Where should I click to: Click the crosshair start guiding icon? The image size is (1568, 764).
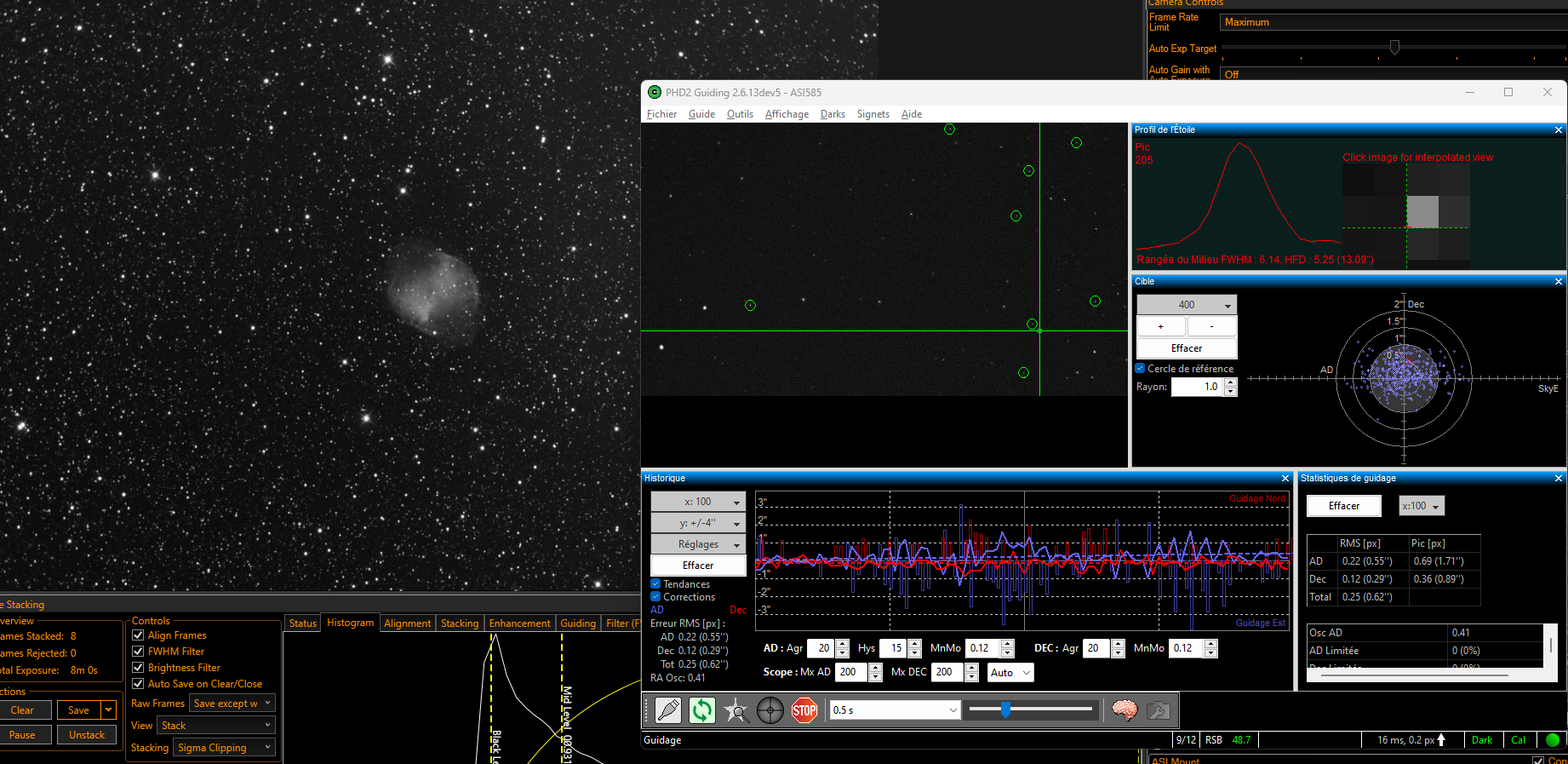pyautogui.click(x=770, y=709)
